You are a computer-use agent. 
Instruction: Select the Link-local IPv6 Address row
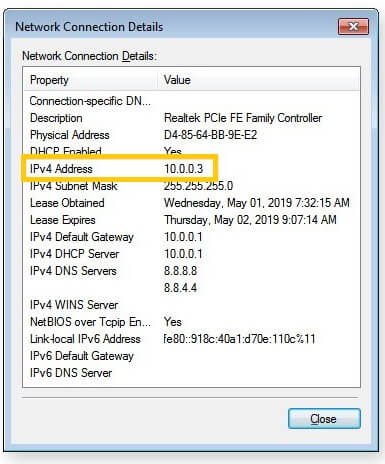pos(192,339)
